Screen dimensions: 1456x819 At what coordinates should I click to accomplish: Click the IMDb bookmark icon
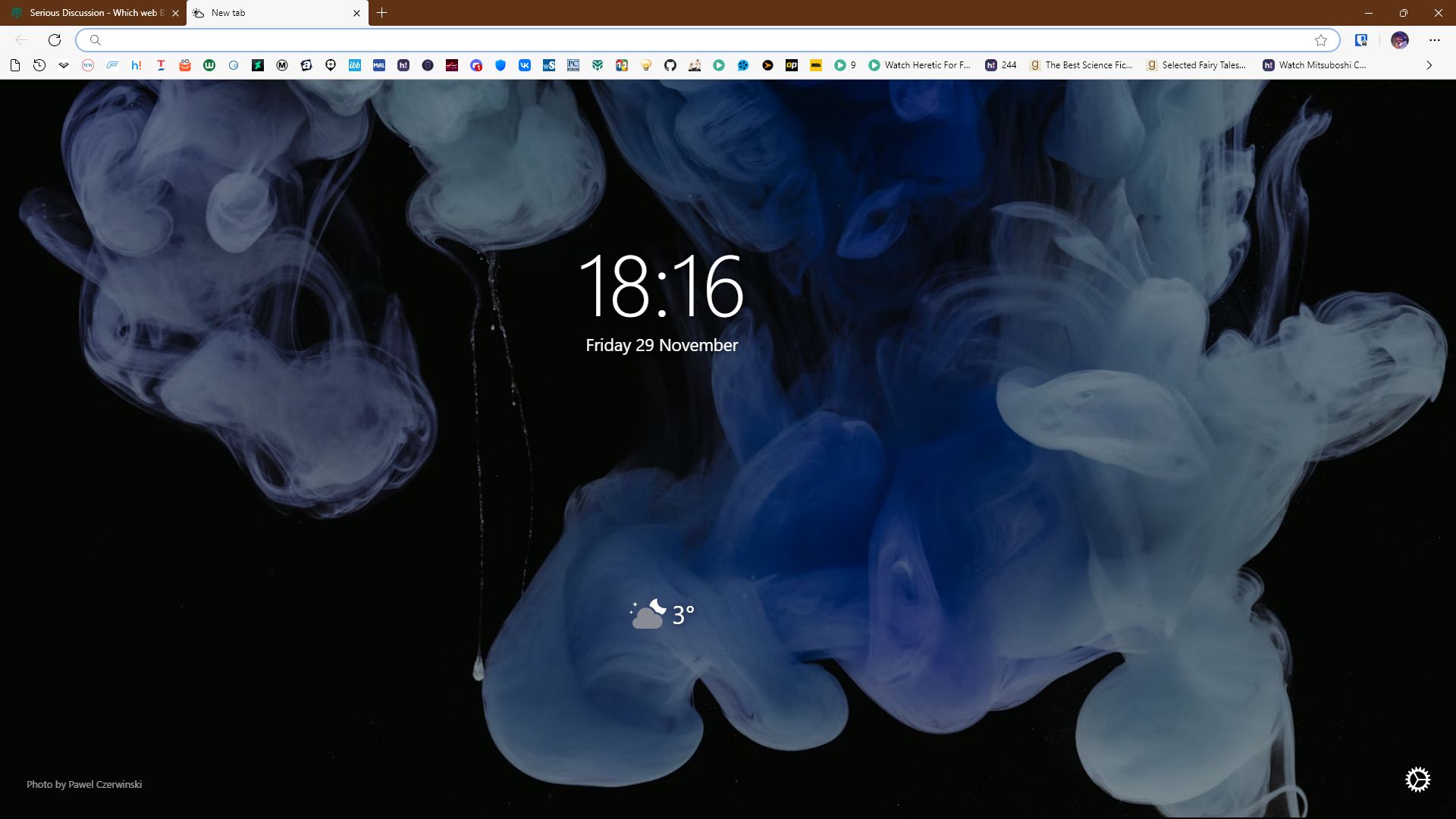(x=816, y=65)
